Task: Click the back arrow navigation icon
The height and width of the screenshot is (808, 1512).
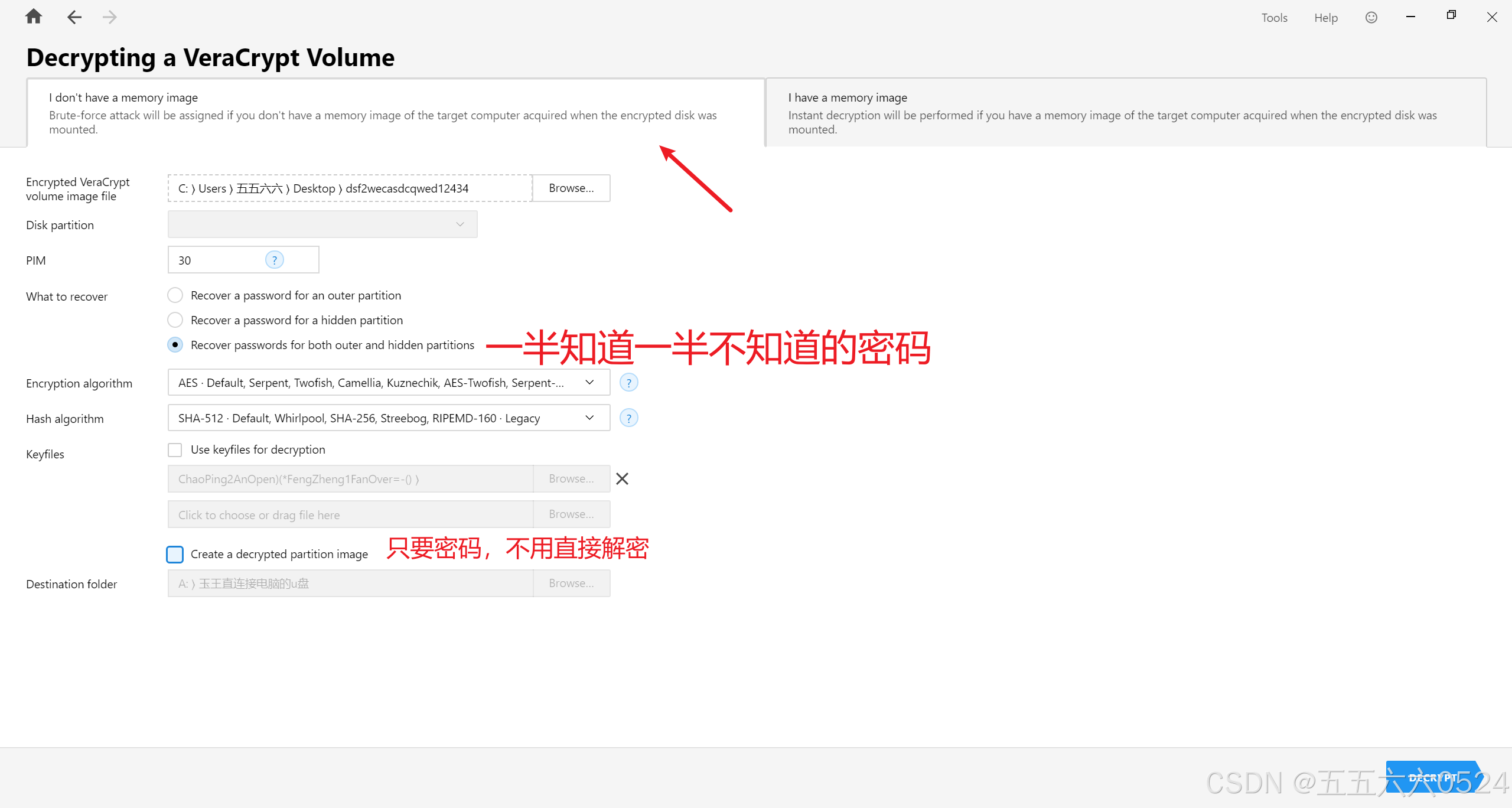Action: click(x=74, y=17)
